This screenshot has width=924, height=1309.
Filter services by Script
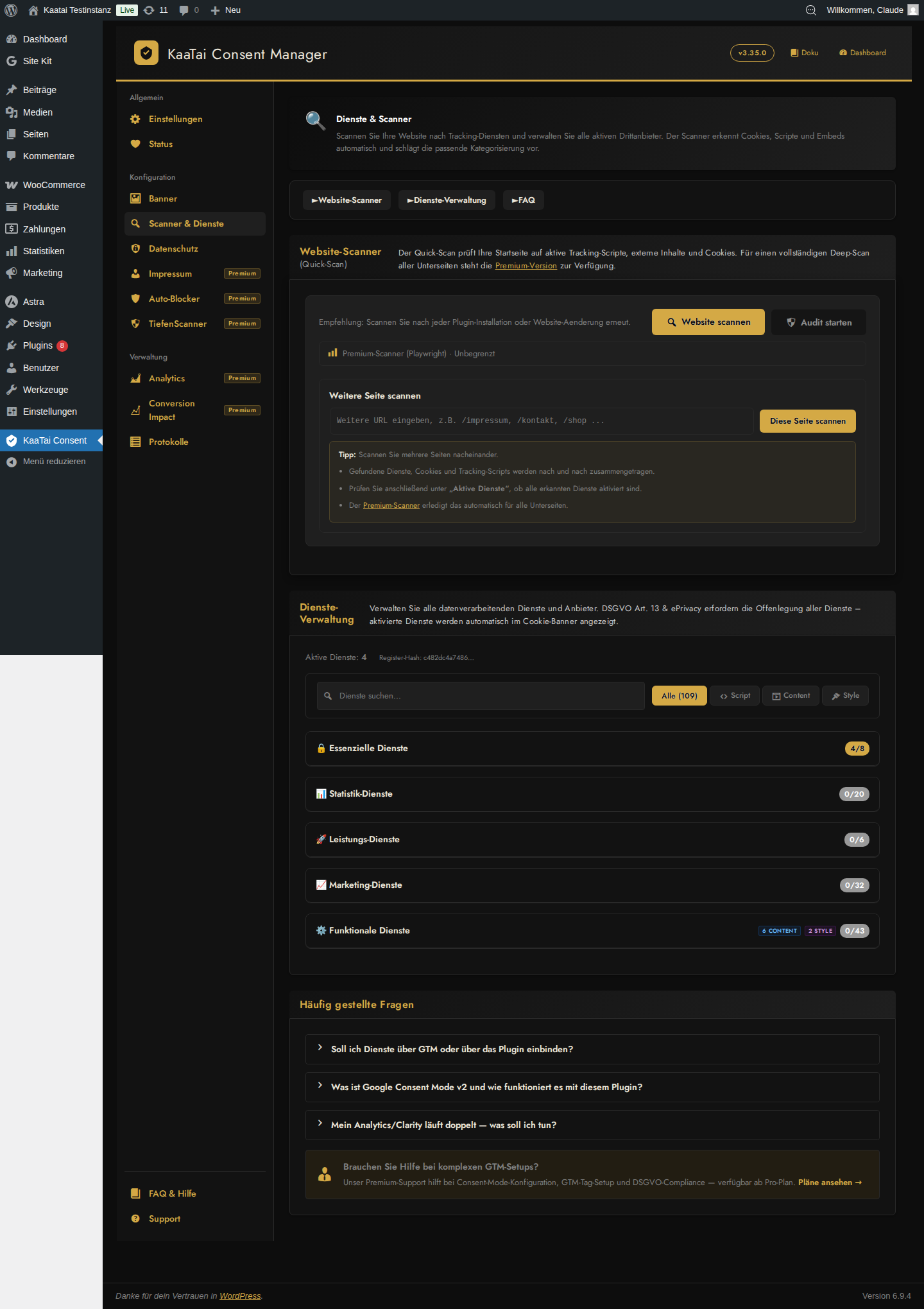tap(735, 696)
